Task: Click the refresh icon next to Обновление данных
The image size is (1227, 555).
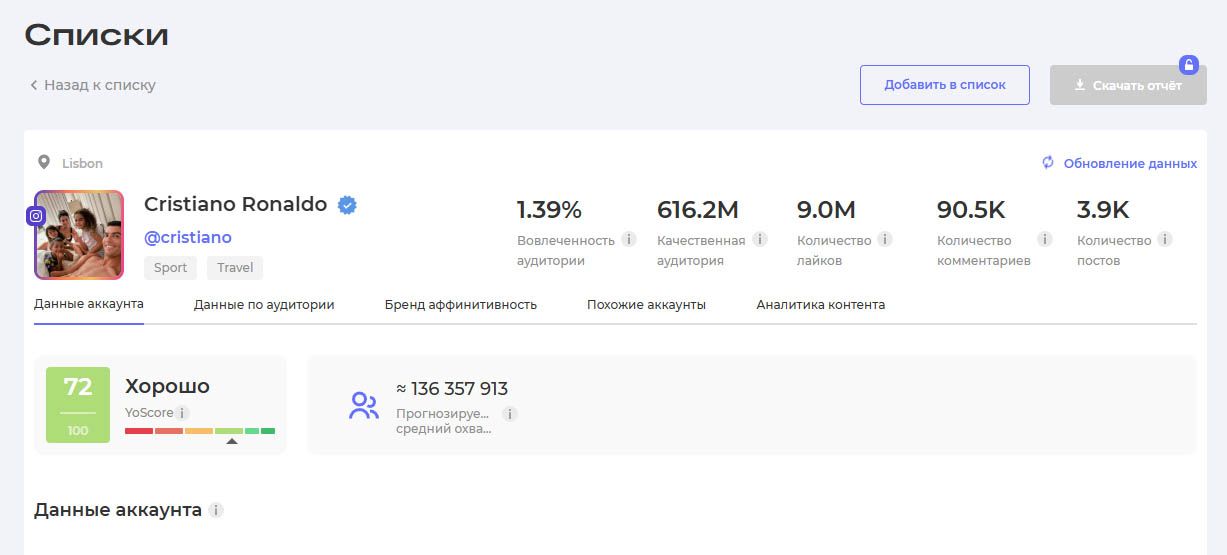Action: (1048, 163)
